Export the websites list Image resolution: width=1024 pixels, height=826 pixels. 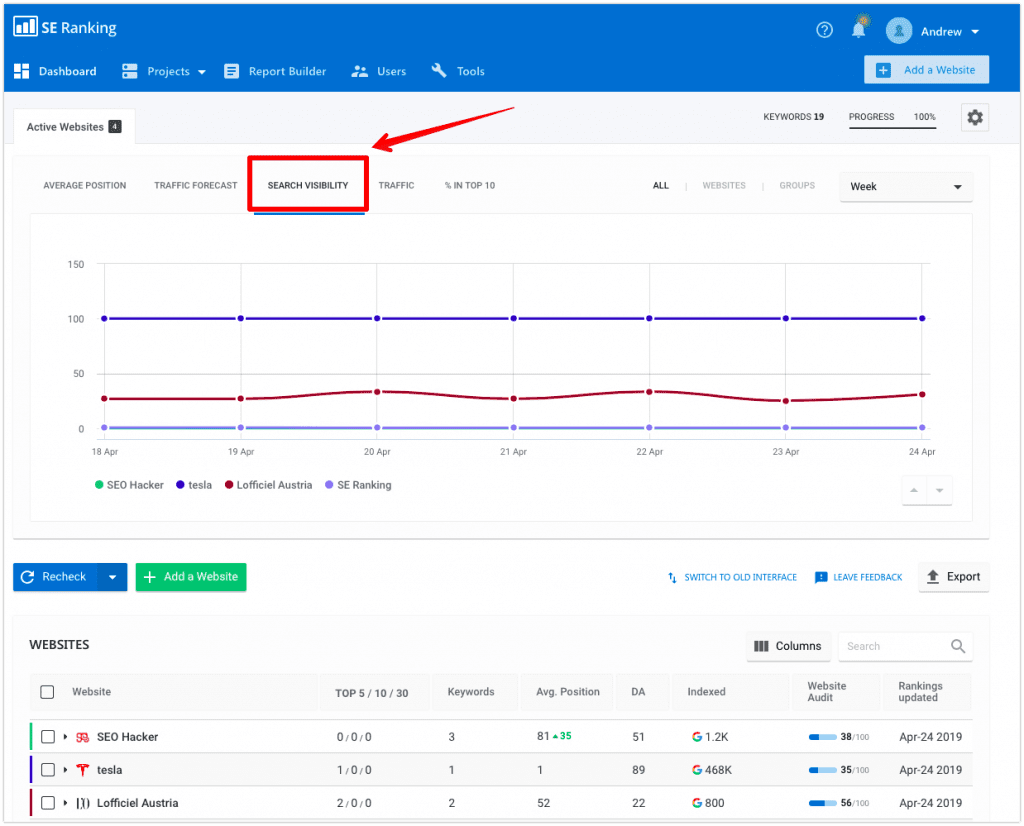point(953,577)
